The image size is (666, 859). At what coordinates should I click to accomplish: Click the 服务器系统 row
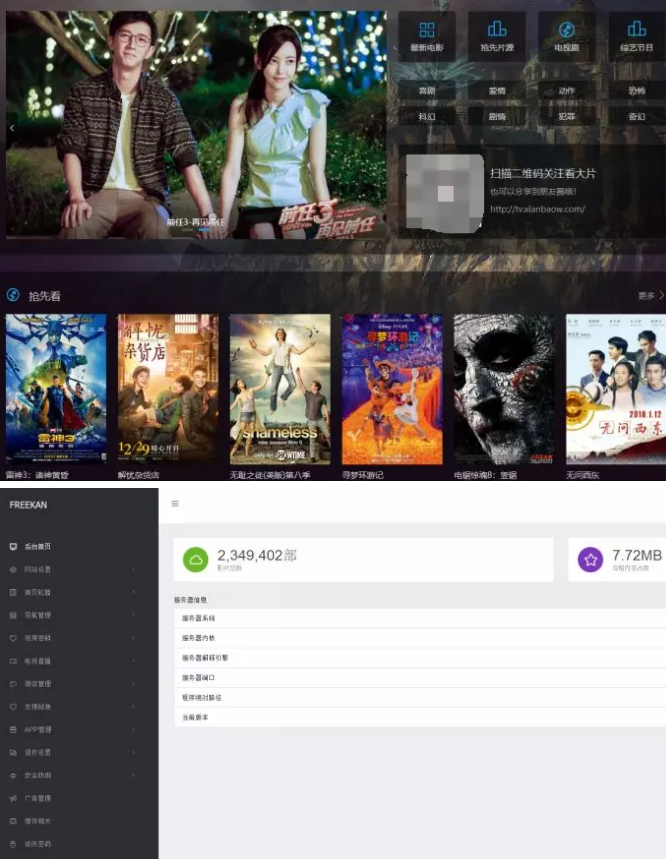pyautogui.click(x=420, y=618)
